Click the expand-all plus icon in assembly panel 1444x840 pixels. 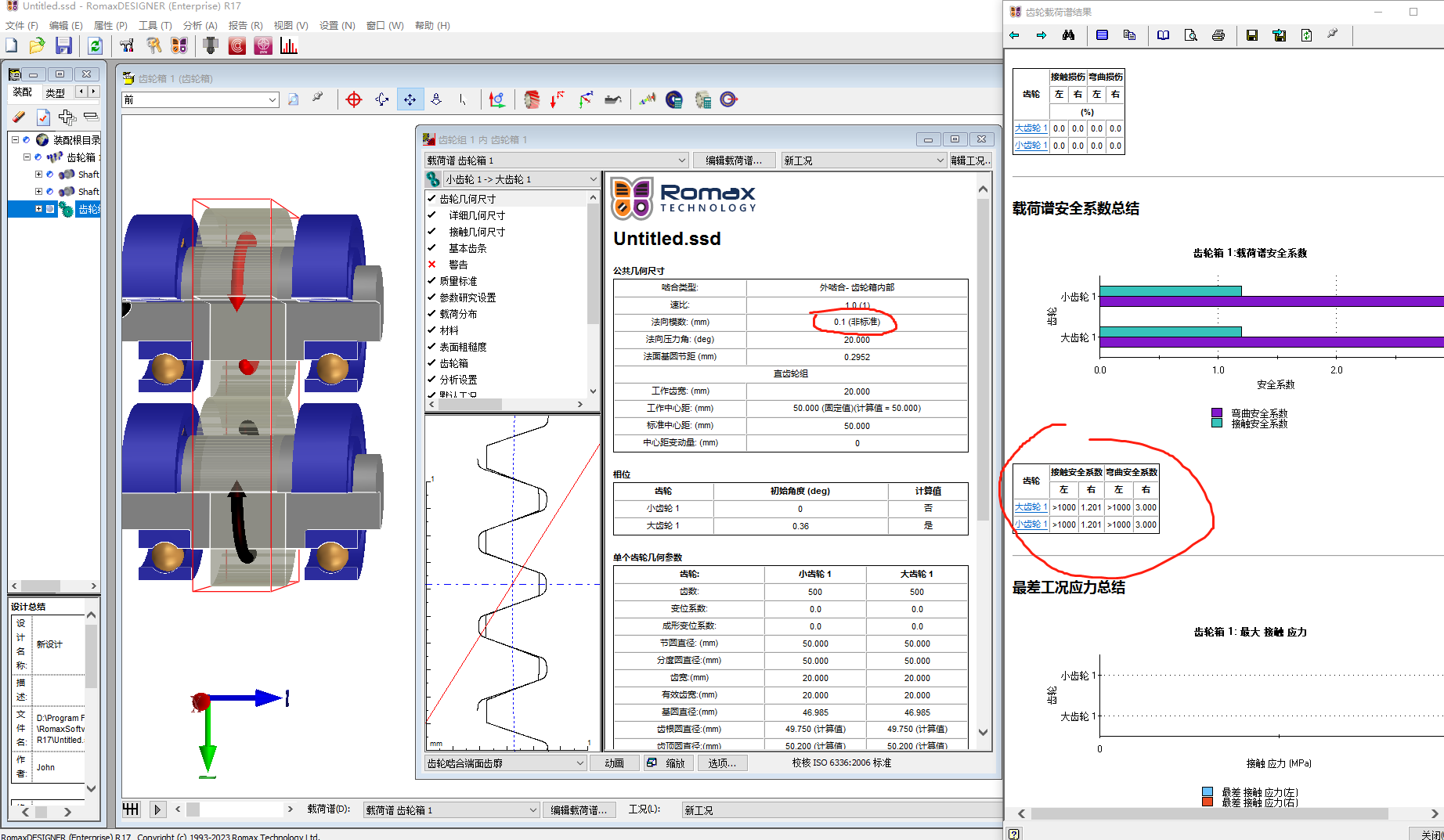point(67,117)
